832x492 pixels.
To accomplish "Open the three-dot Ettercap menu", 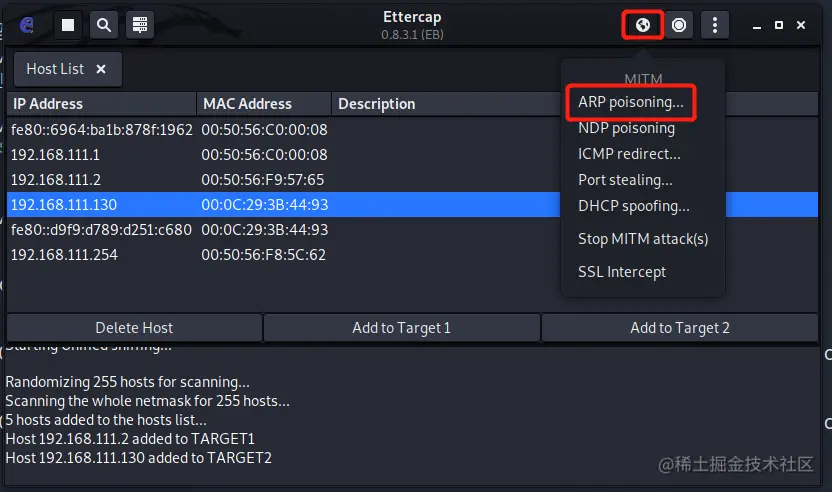I will click(x=714, y=25).
